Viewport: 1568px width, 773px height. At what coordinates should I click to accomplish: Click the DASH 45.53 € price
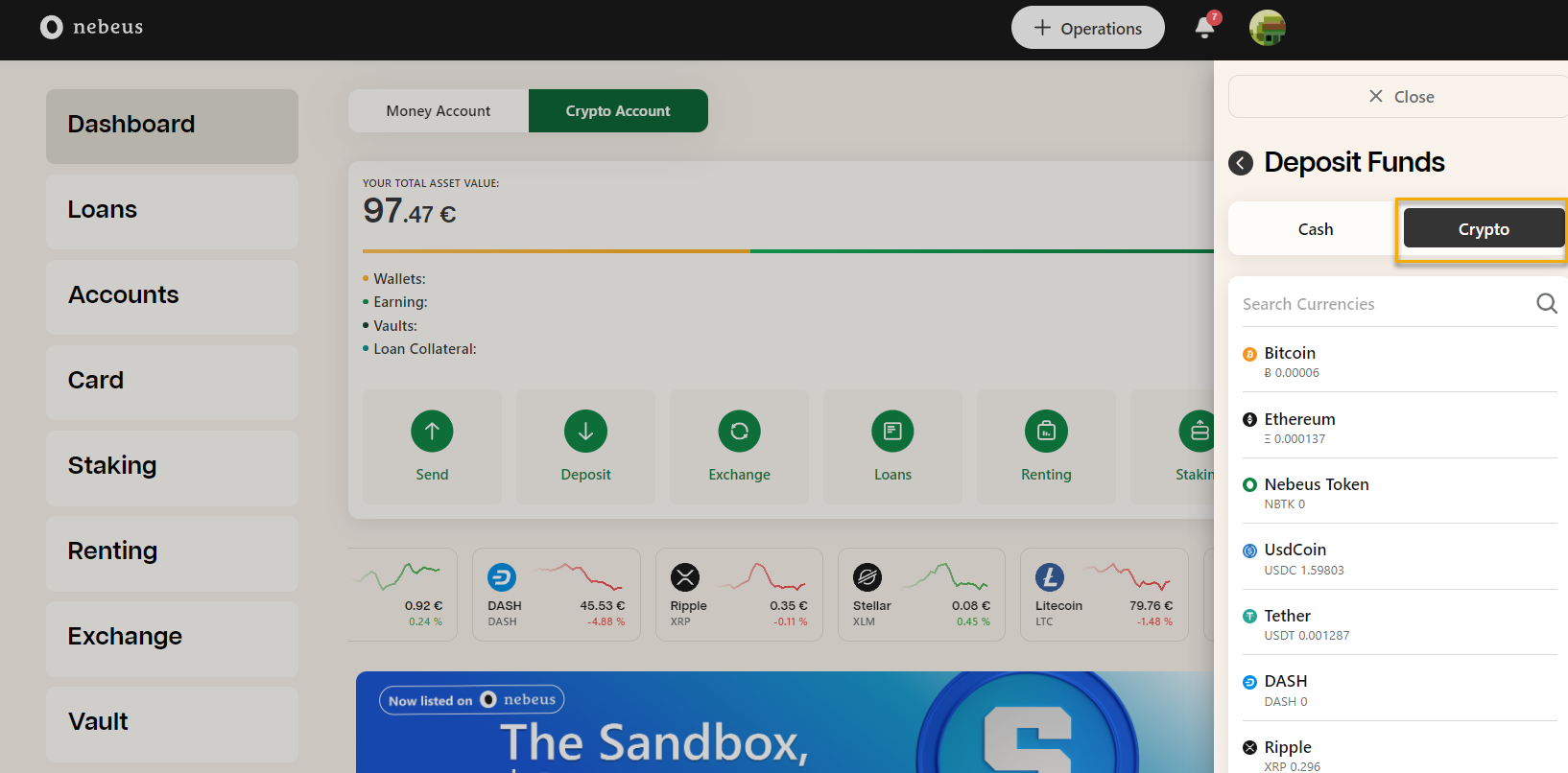coord(602,606)
